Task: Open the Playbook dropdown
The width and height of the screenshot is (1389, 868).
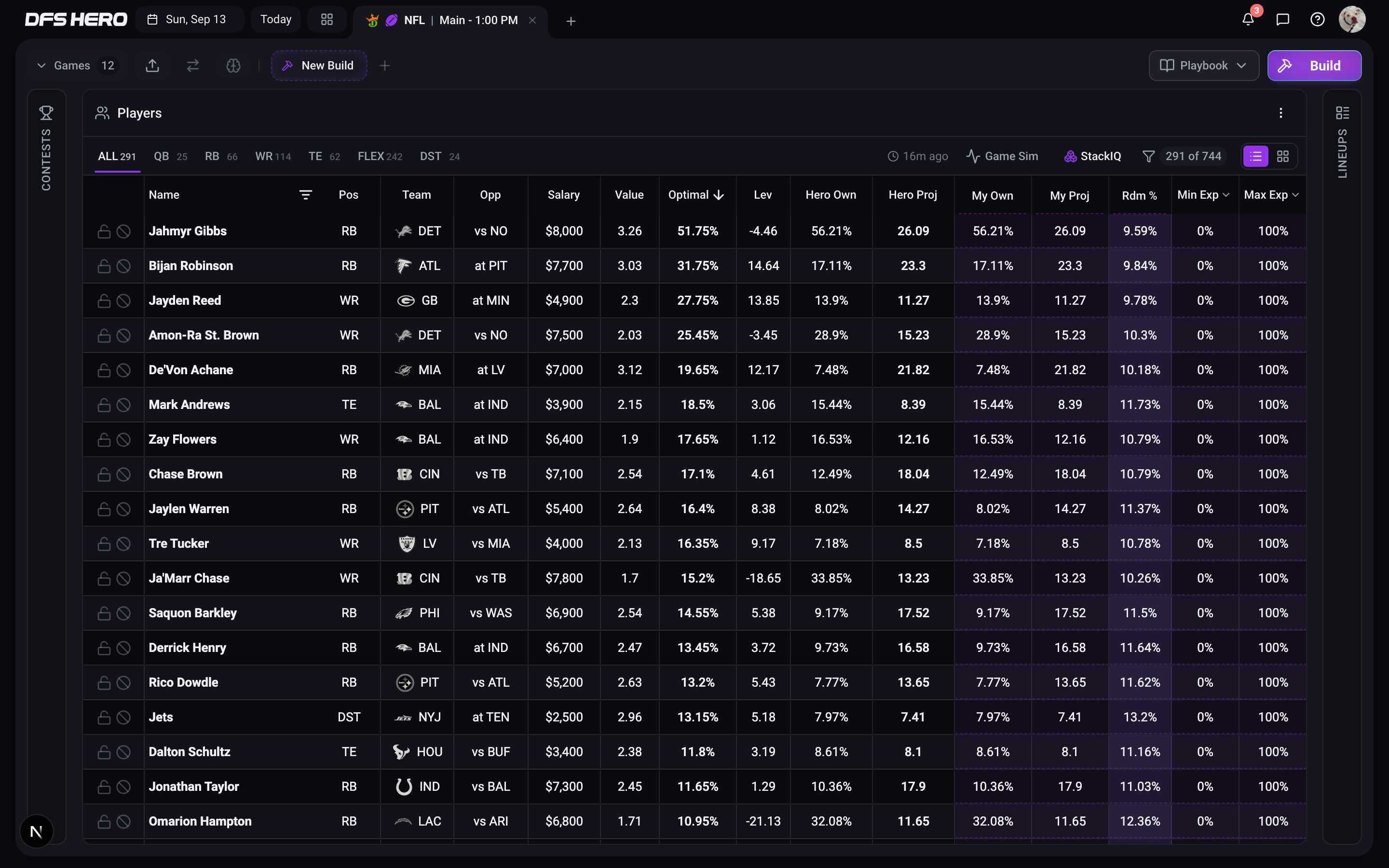Action: 1204,66
